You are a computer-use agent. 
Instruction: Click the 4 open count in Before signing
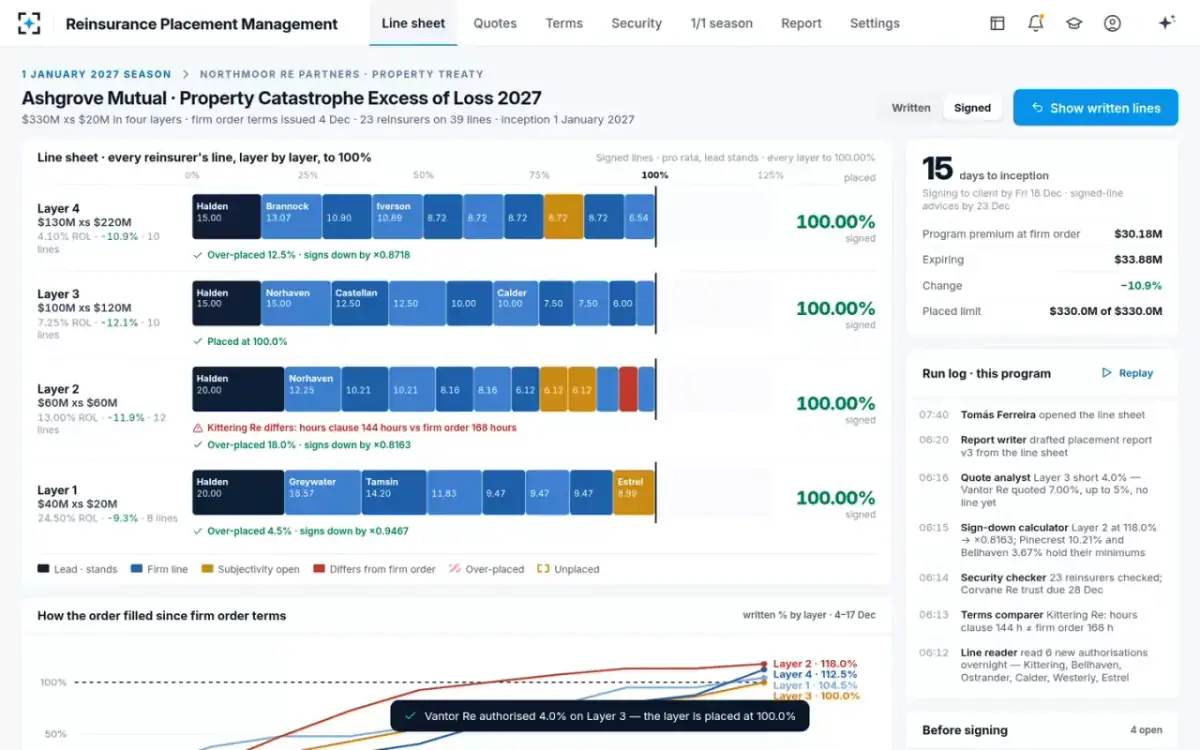tap(1146, 730)
